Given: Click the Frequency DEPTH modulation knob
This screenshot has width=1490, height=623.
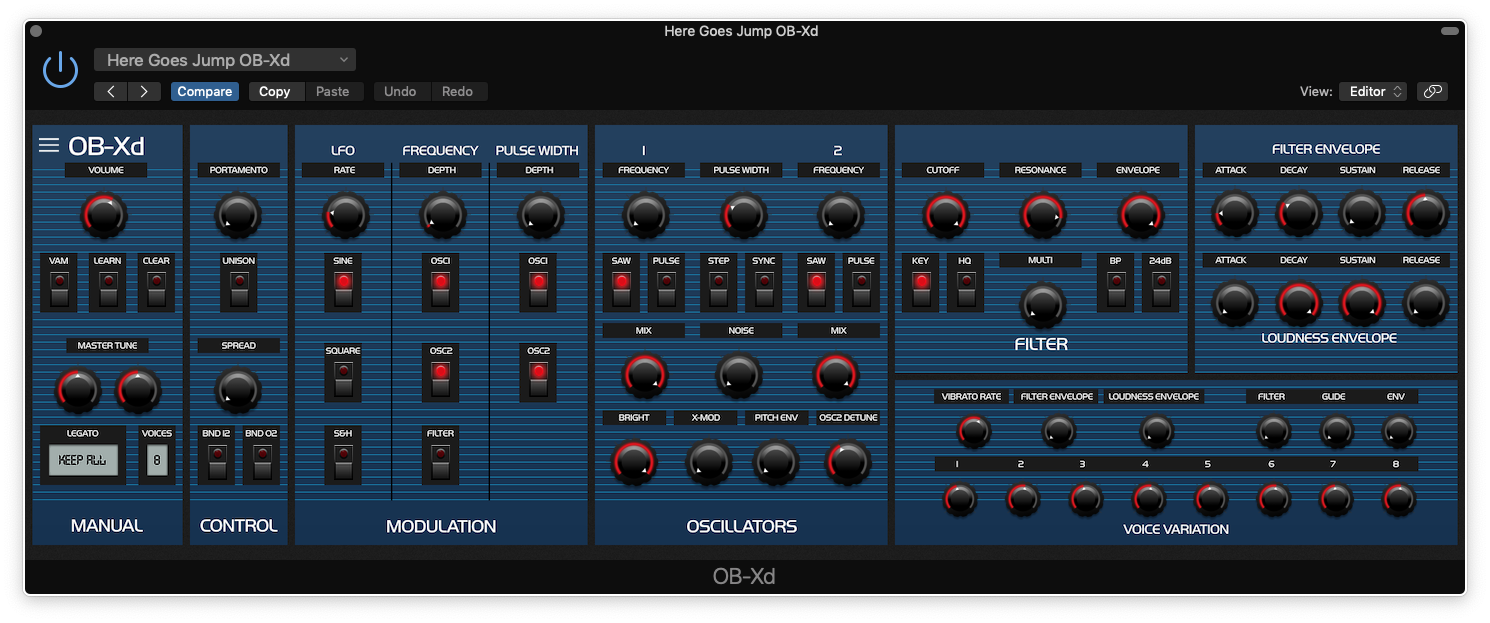Looking at the screenshot, I should tap(442, 215).
